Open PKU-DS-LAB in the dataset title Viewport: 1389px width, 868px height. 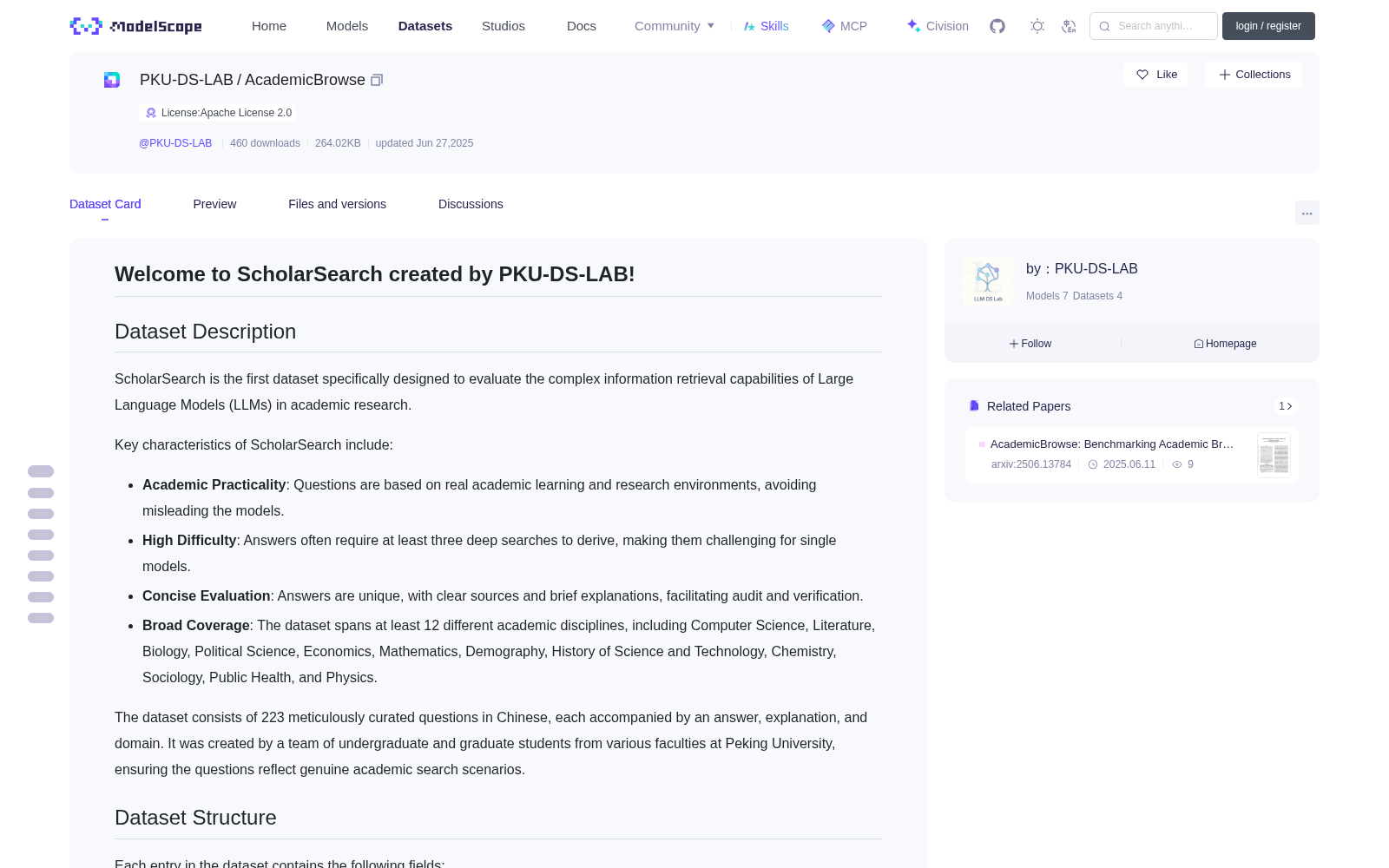click(x=187, y=80)
